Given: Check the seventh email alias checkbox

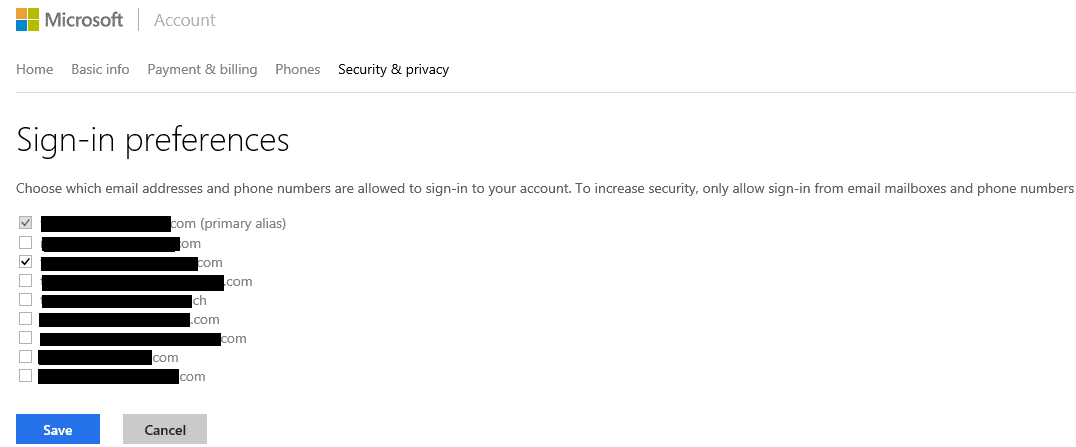Looking at the screenshot, I should click(x=25, y=337).
